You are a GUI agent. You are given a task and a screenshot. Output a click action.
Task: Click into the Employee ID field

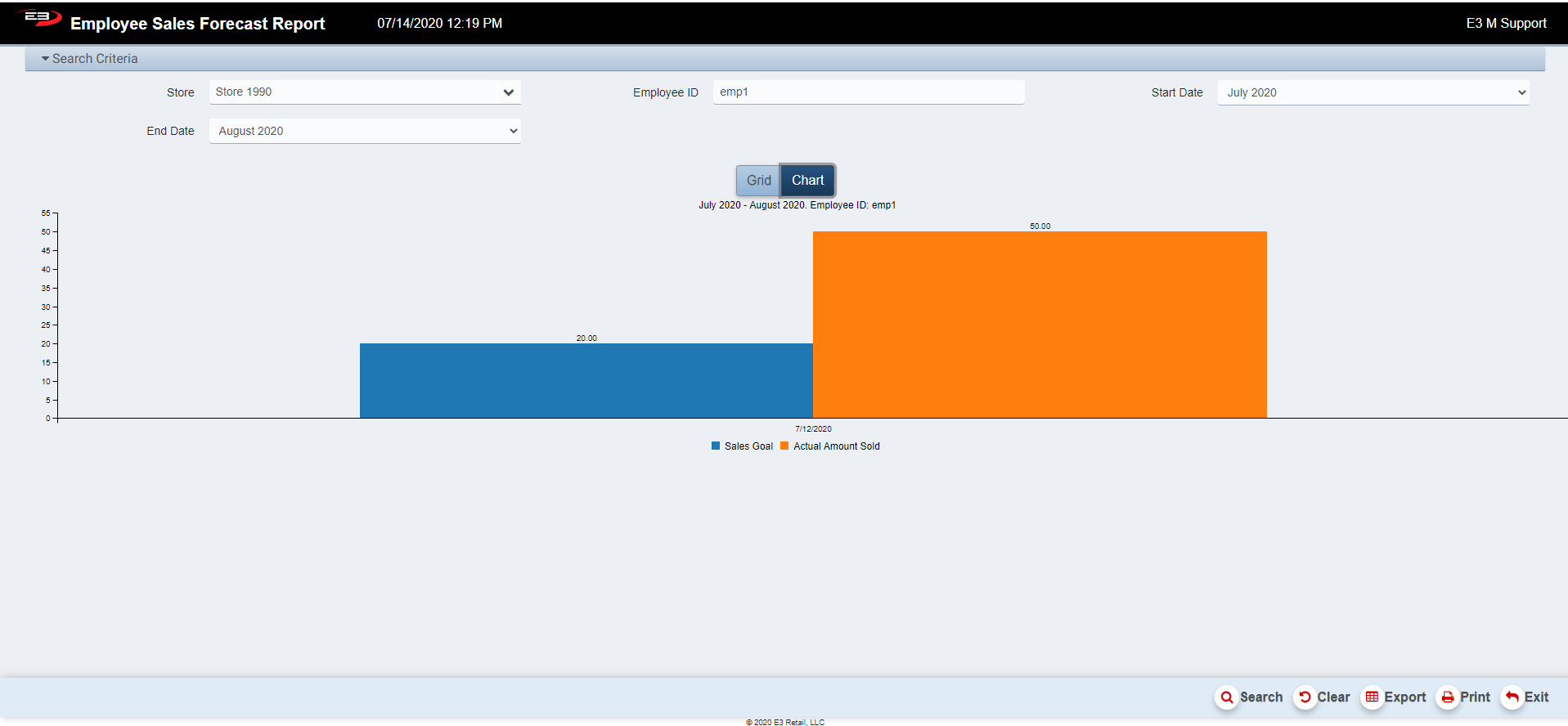click(868, 92)
